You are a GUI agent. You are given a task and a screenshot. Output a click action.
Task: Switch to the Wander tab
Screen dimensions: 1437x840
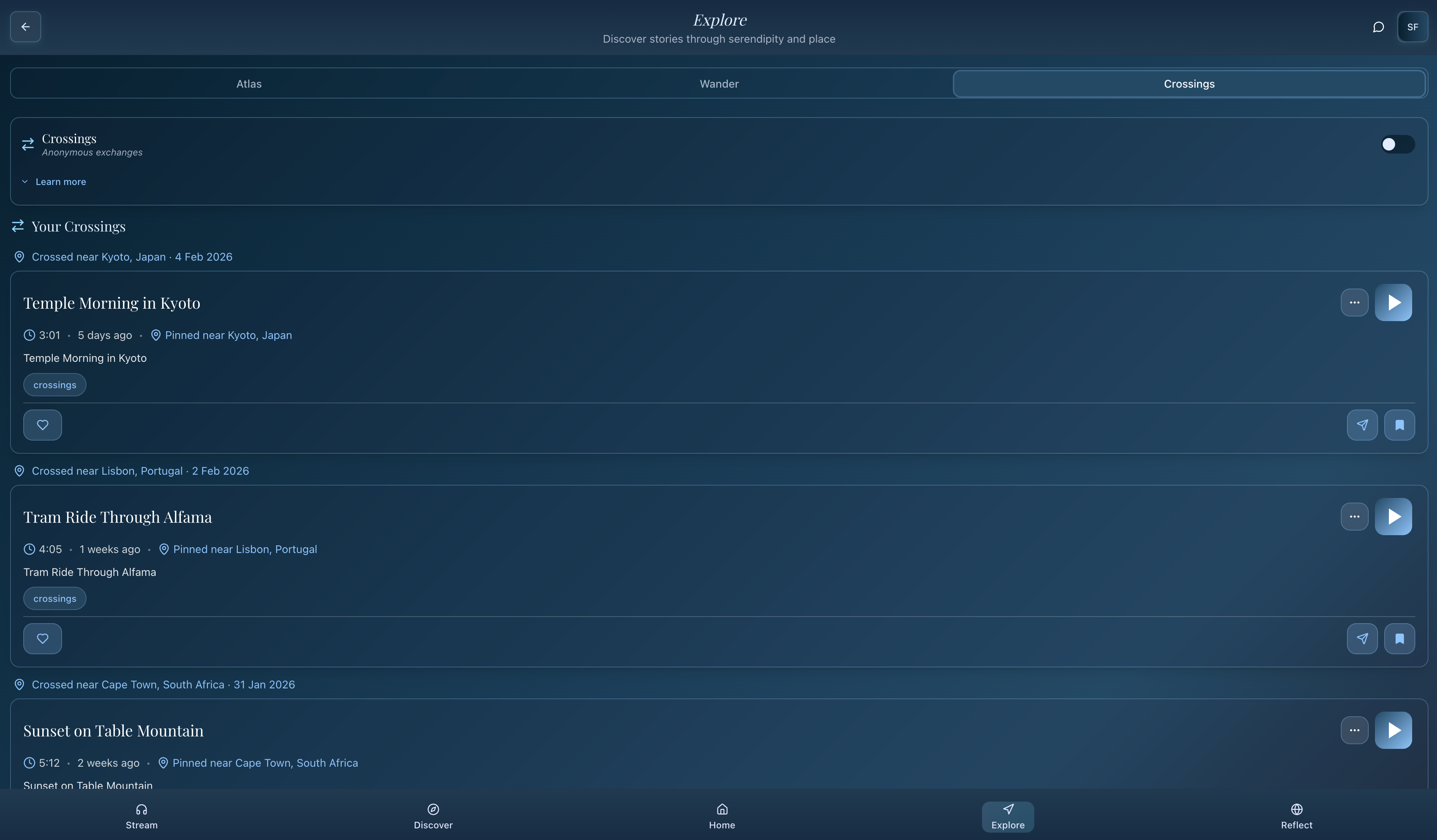pyautogui.click(x=718, y=84)
